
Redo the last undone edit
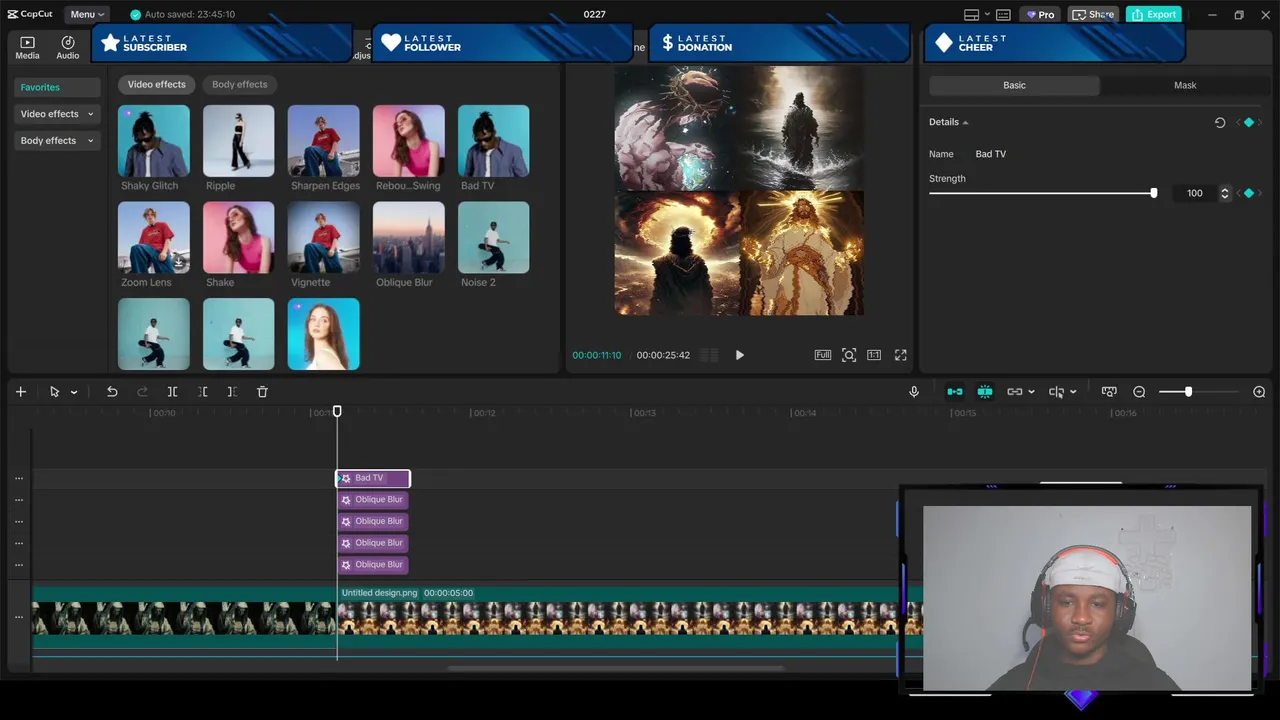tap(142, 392)
